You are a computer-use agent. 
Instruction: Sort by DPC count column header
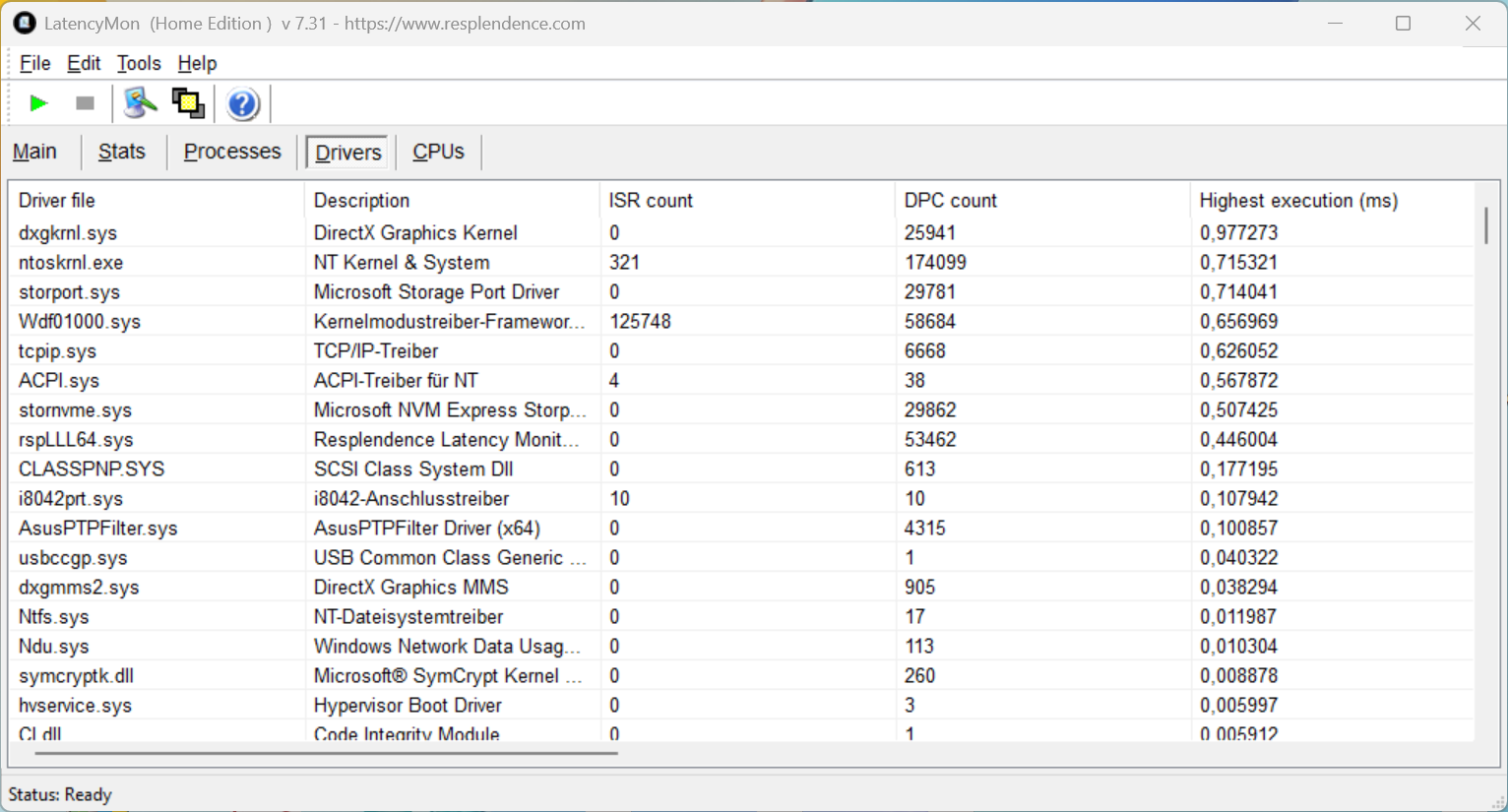click(x=1042, y=201)
